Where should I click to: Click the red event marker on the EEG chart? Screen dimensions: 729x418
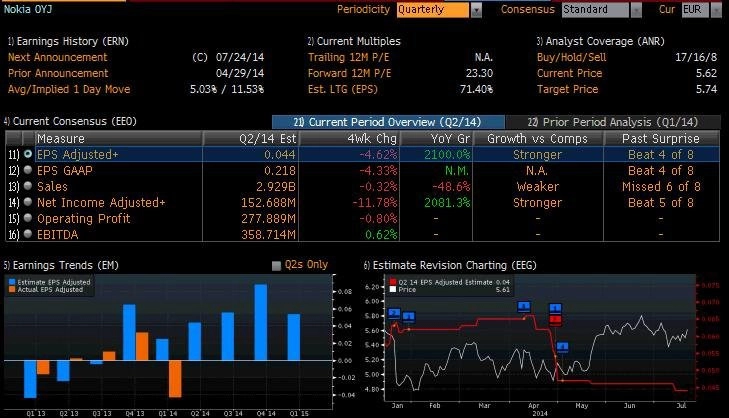click(x=555, y=319)
